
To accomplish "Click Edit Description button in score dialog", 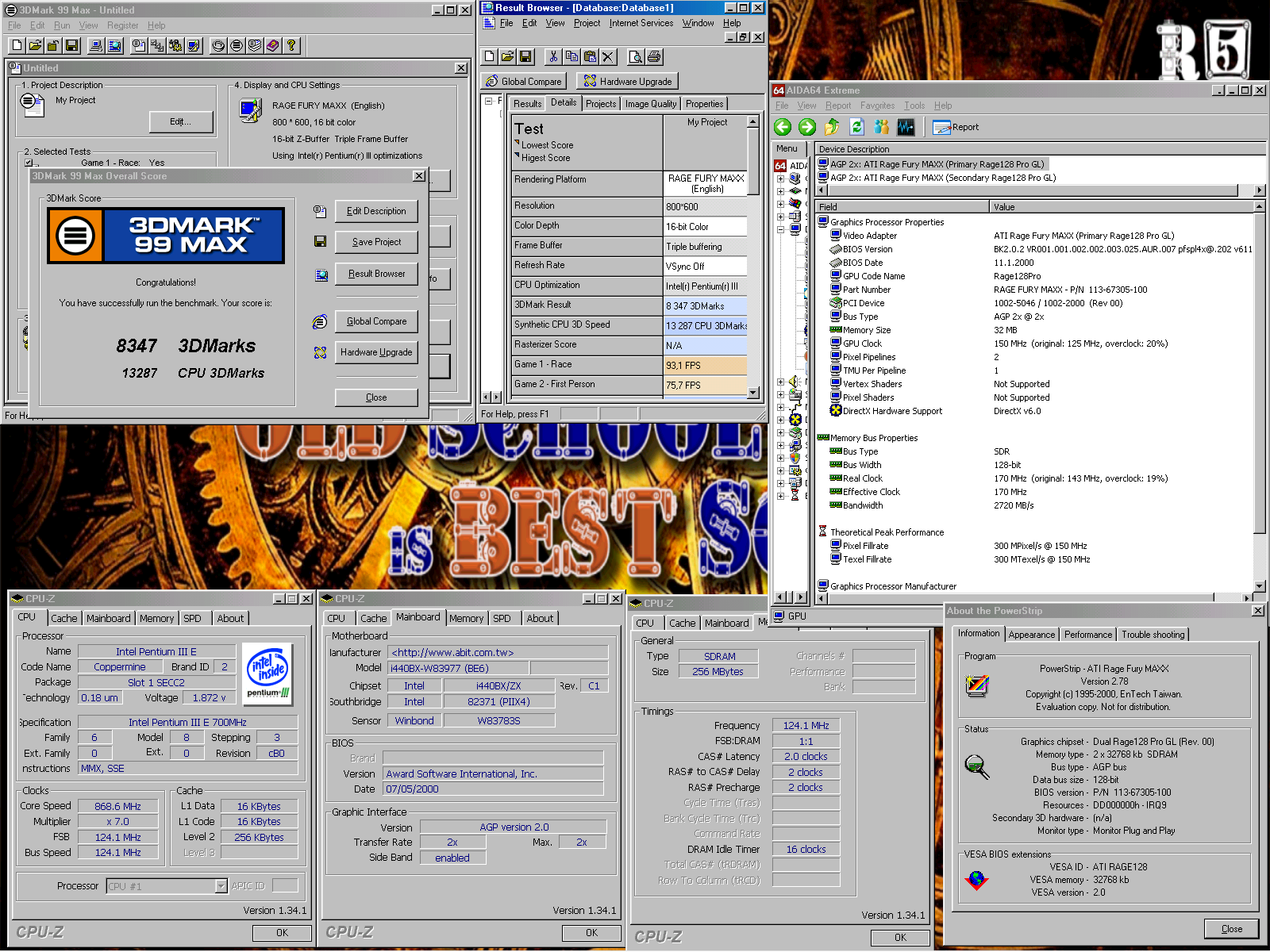I will click(376, 211).
